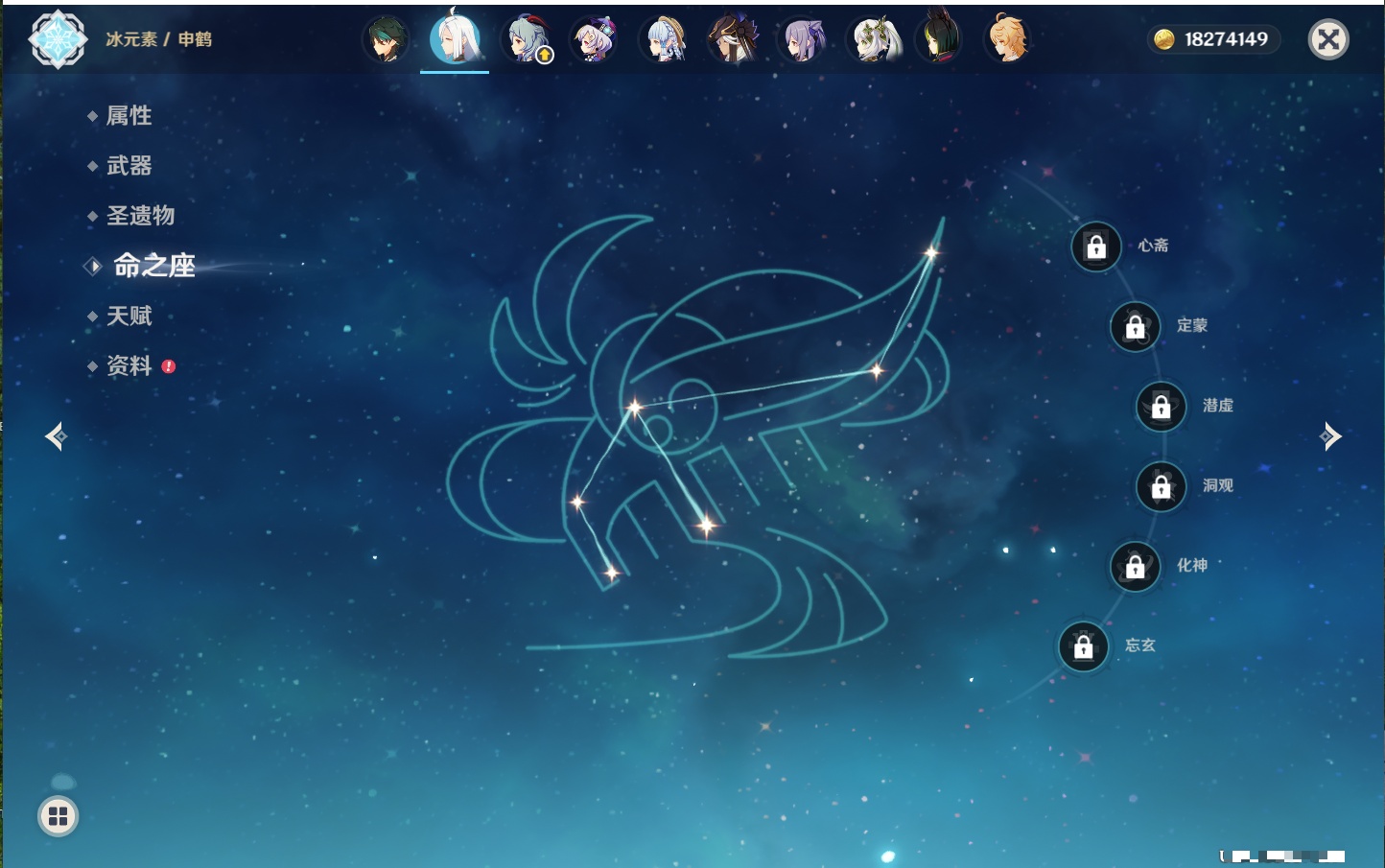This screenshot has height=868, width=1385.
Task: Select the highlighted Shenhe portrait
Action: click(455, 38)
